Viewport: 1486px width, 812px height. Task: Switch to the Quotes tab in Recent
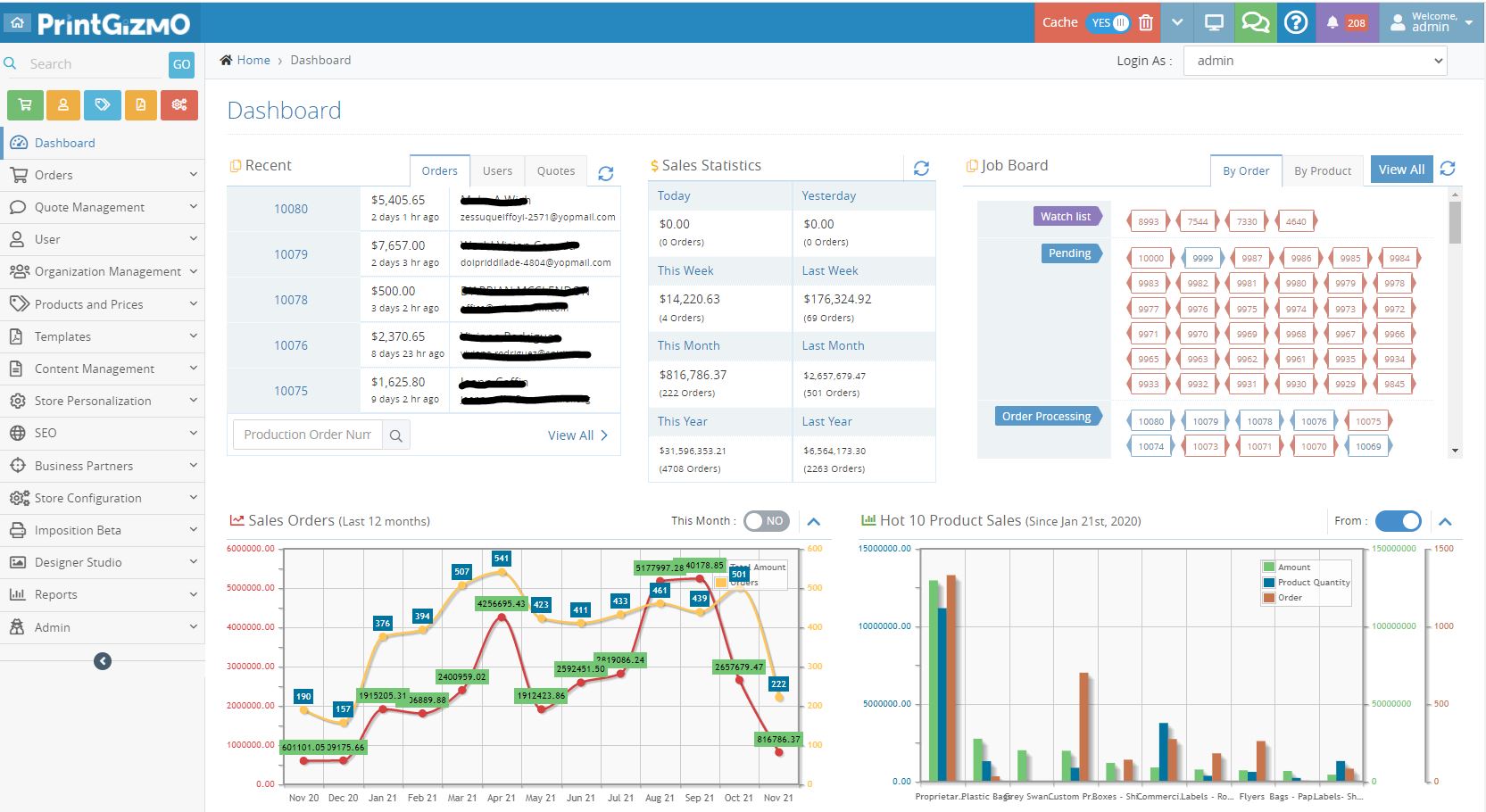(556, 170)
